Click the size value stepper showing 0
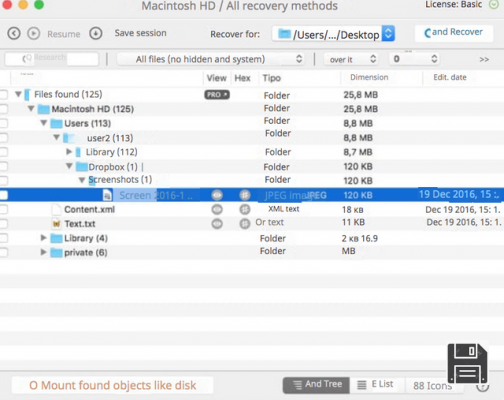The width and height of the screenshot is (504, 400). coord(414,59)
